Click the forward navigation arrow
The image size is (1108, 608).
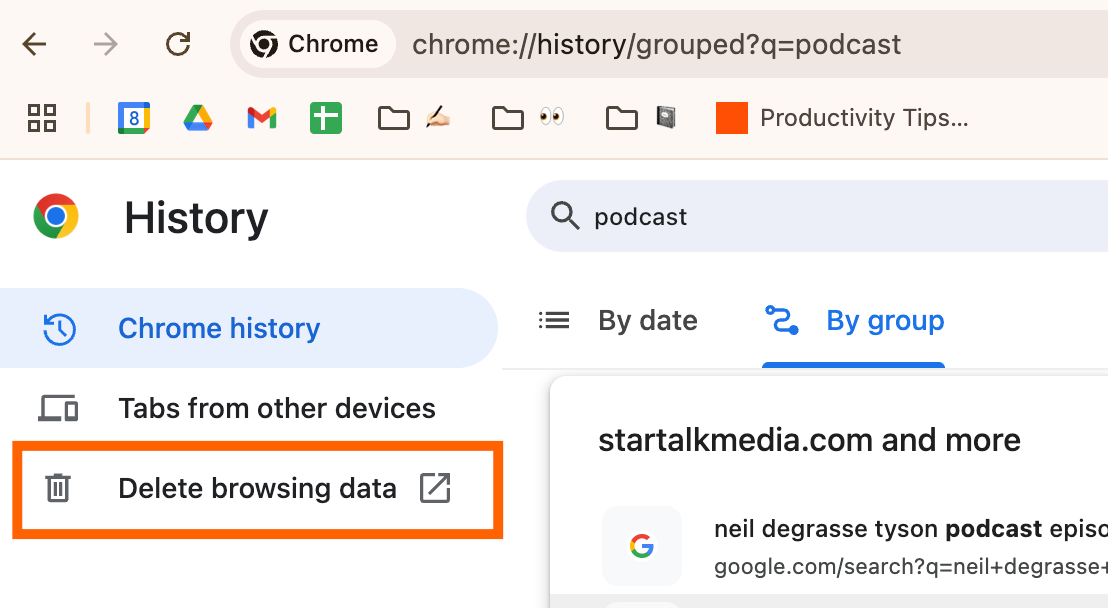click(105, 45)
